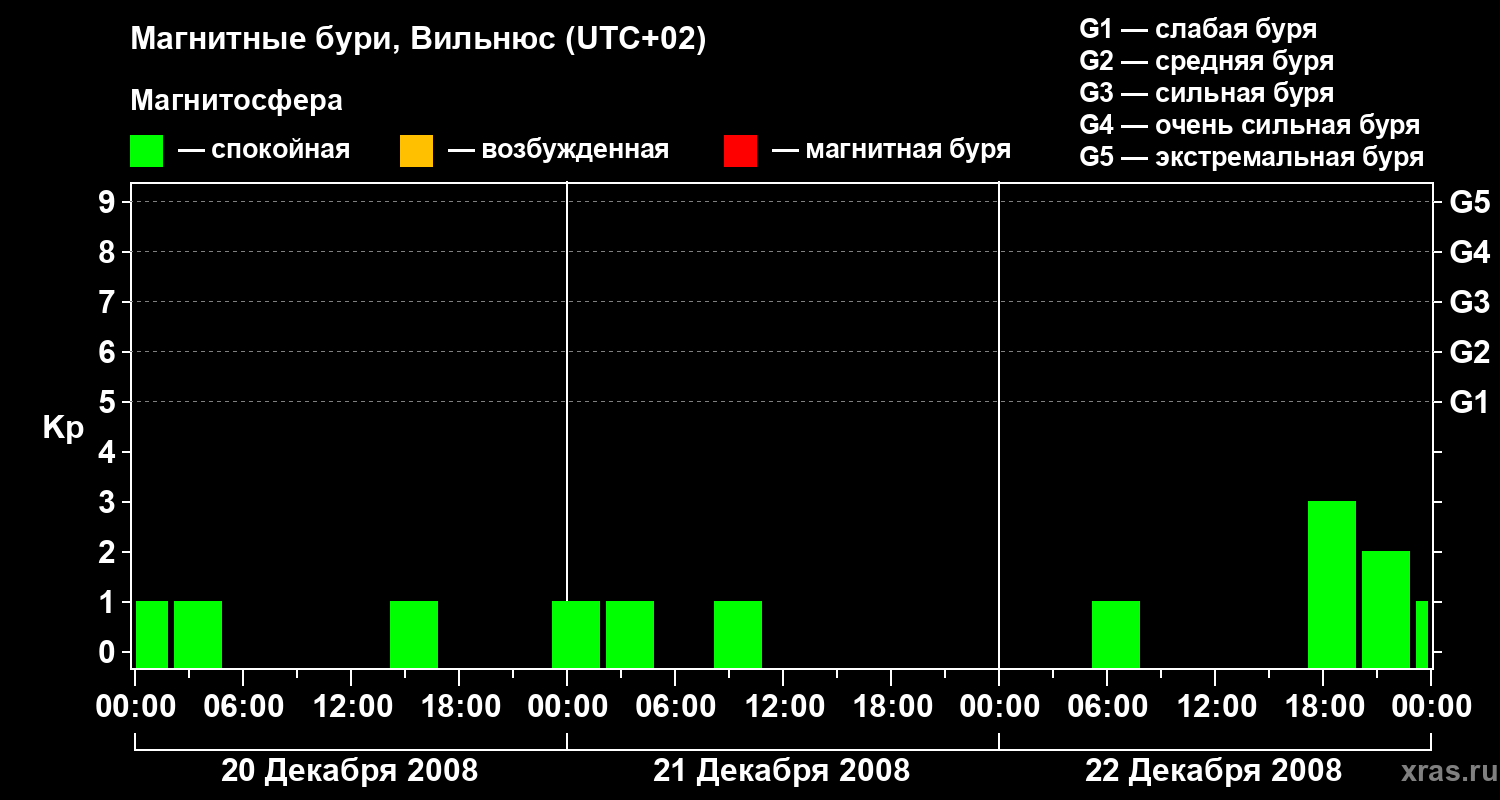Select the chart title 'Магнитные бури, Вильнюс (UTC+02)'
This screenshot has height=800, width=1500.
[418, 40]
